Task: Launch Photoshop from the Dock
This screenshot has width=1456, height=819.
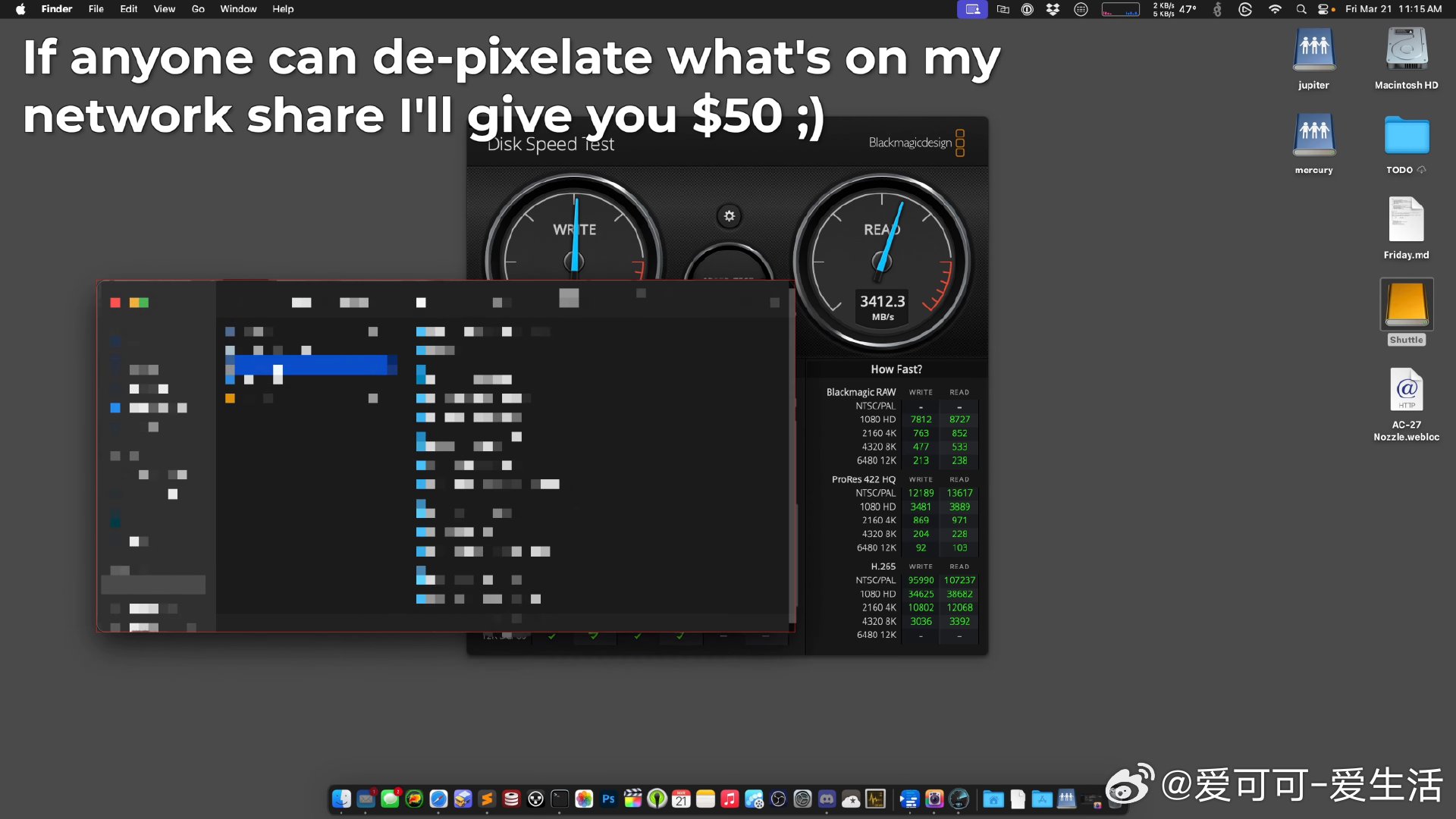Action: 608,799
